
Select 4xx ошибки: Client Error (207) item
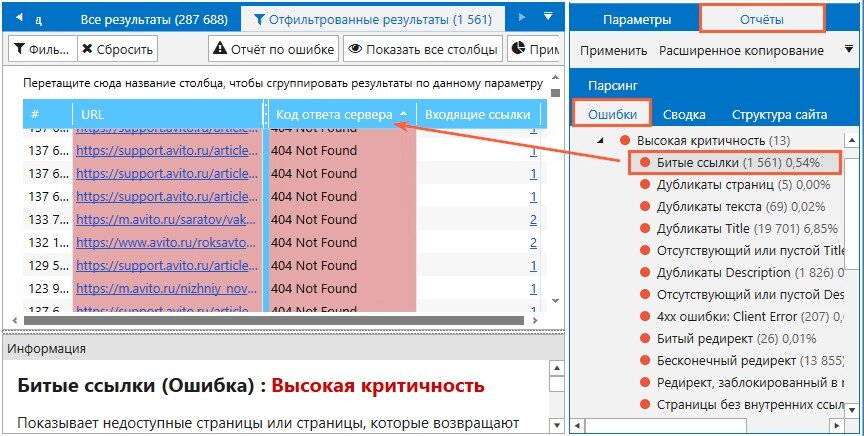pos(750,317)
